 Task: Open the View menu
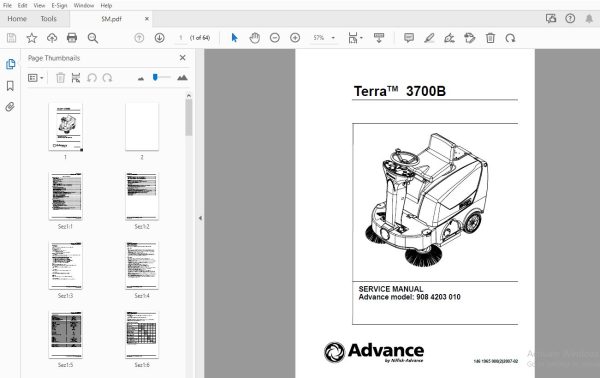pyautogui.click(x=39, y=5)
